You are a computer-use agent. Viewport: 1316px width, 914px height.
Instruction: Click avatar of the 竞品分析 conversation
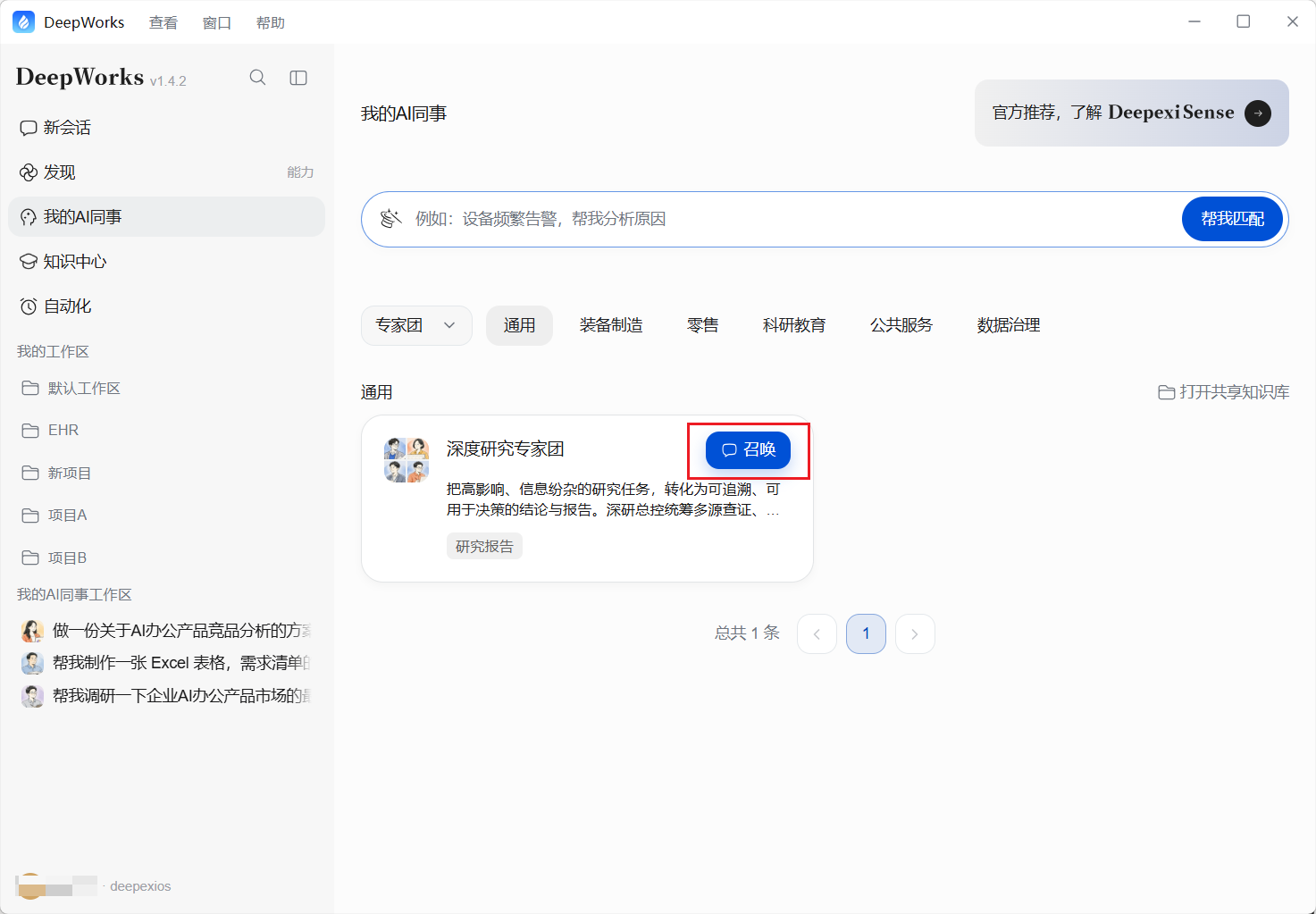coord(32,631)
